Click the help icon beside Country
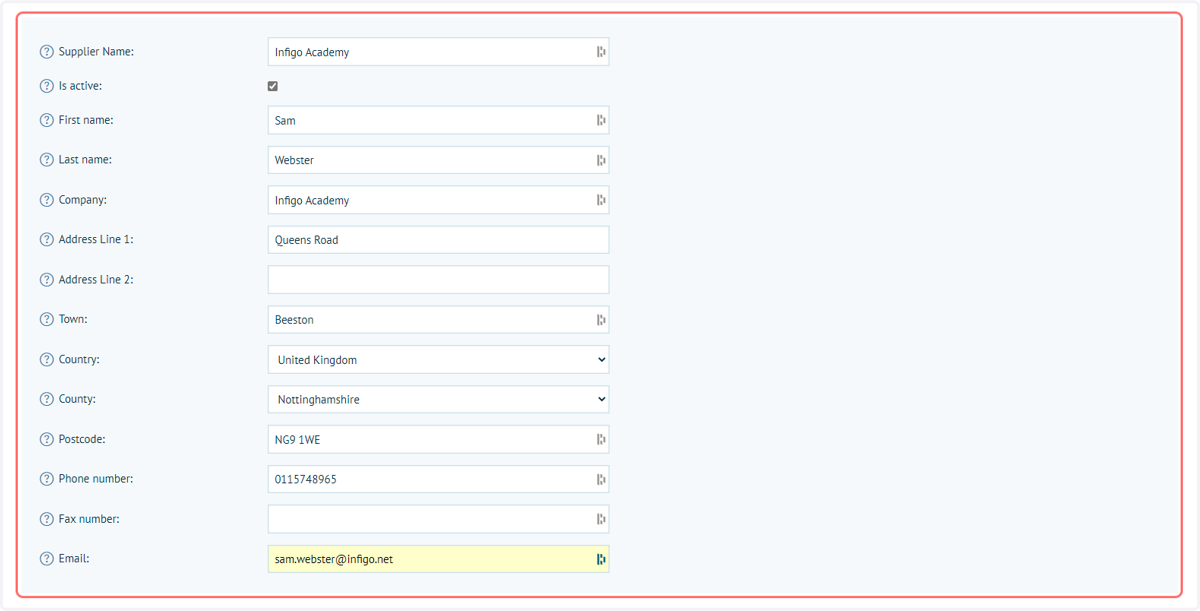This screenshot has height=611, width=1200. 46,360
